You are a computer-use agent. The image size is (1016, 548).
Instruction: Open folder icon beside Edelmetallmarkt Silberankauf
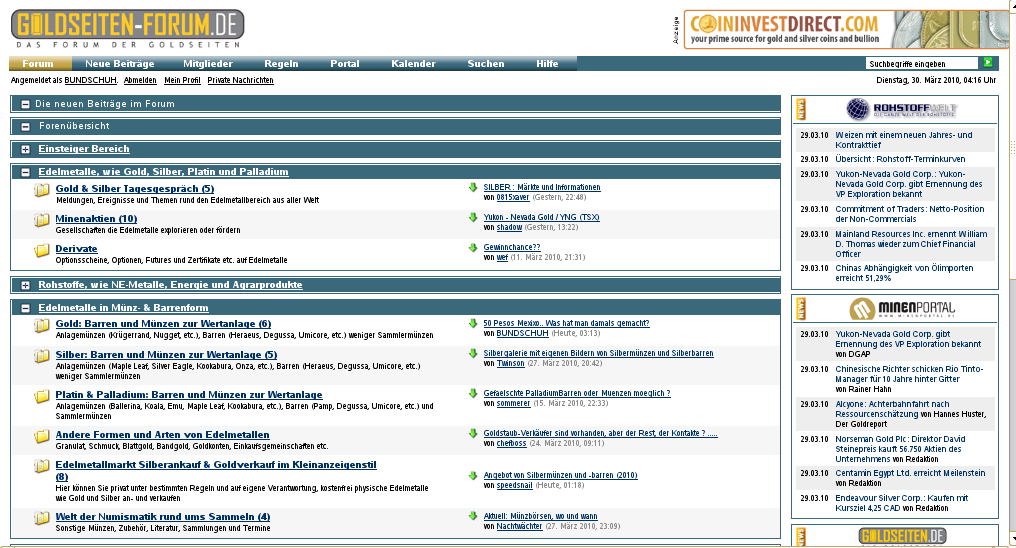pos(41,466)
